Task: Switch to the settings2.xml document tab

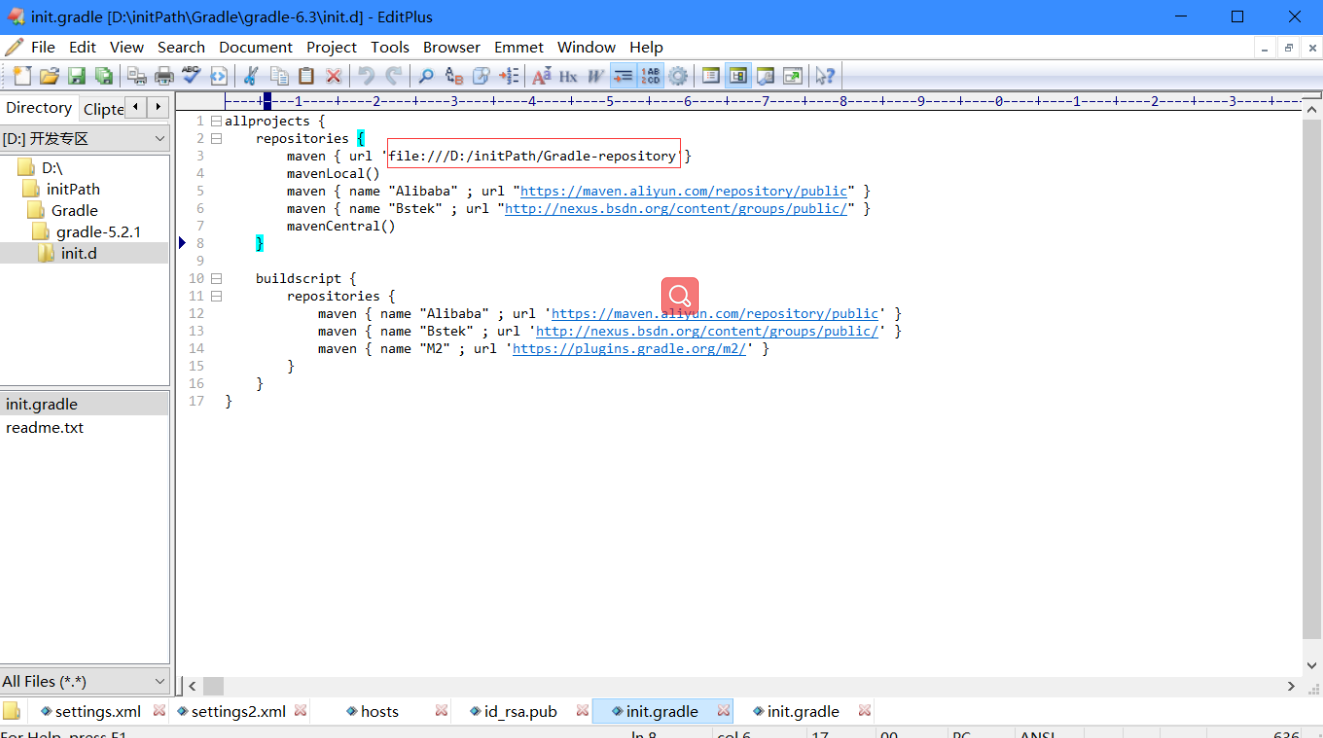Action: pos(238,712)
